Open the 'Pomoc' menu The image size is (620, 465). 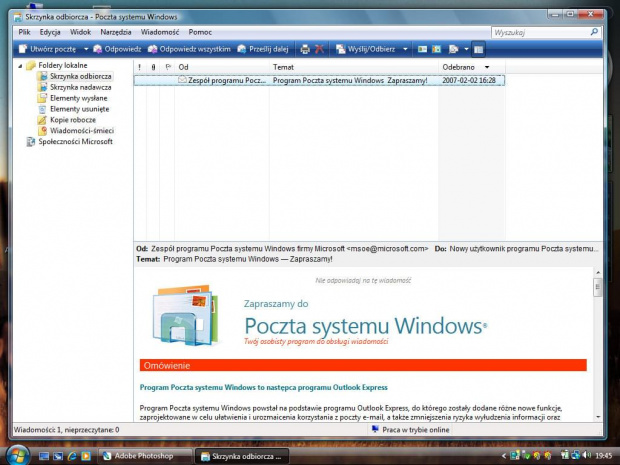coord(200,32)
